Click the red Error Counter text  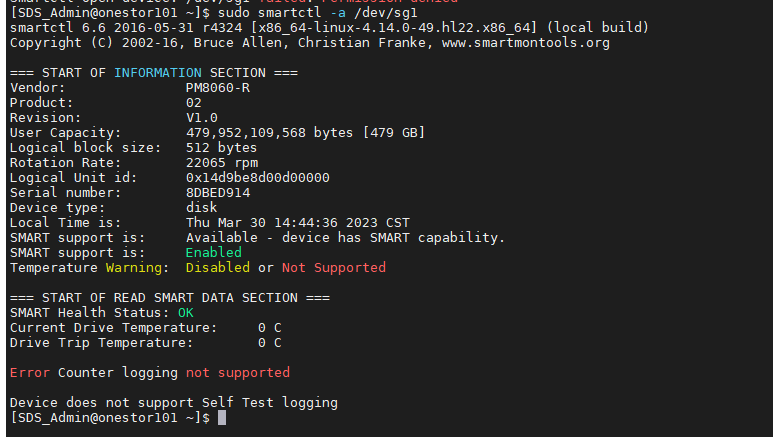click(x=29, y=372)
